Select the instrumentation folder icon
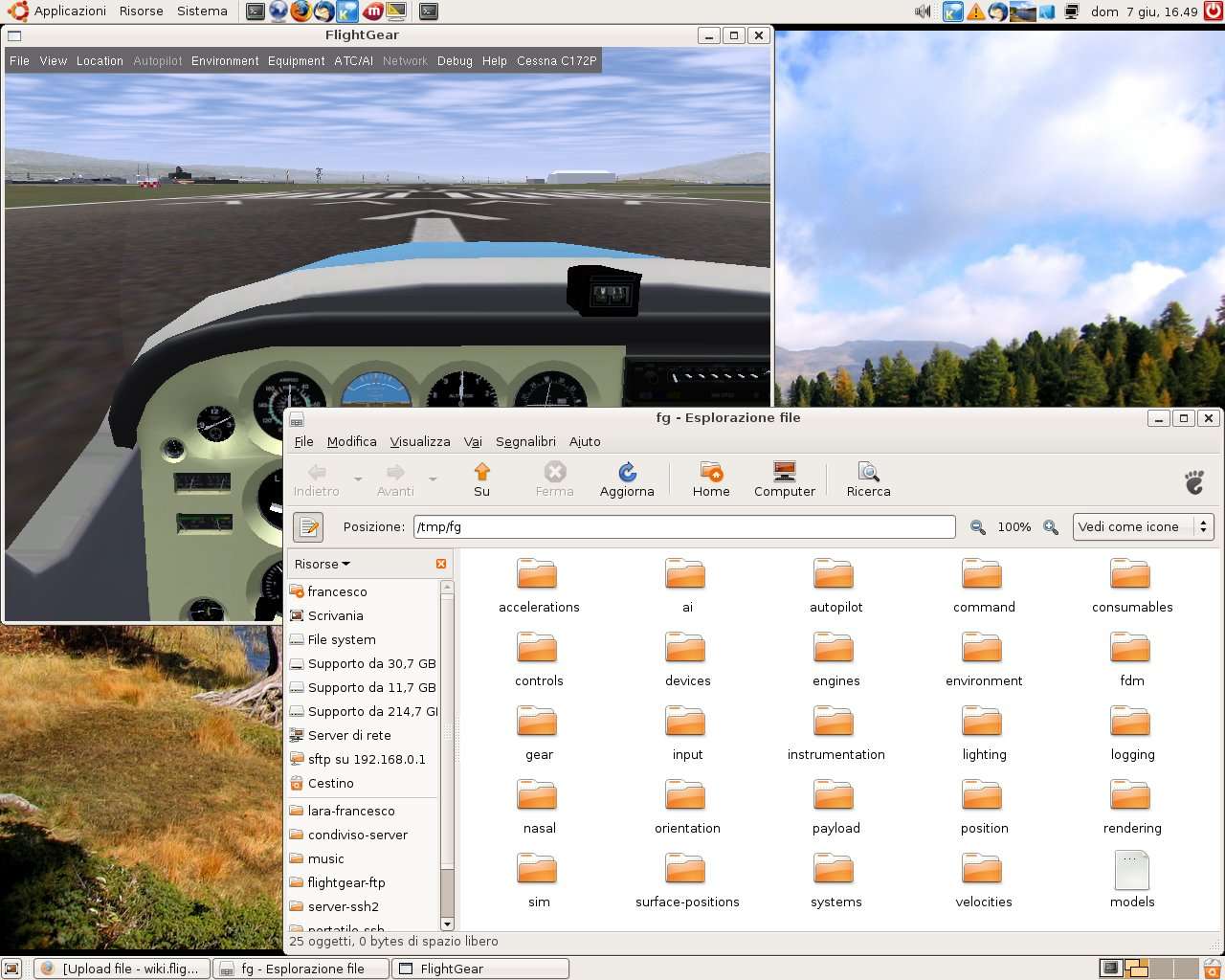The image size is (1225, 980). [x=835, y=722]
